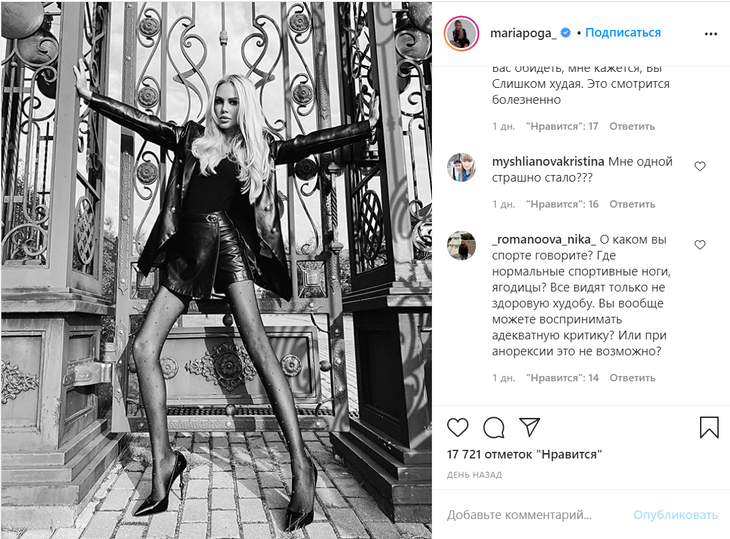Reply to _romanoova_nika_'s comment
Image resolution: width=730 pixels, height=539 pixels.
pos(632,377)
